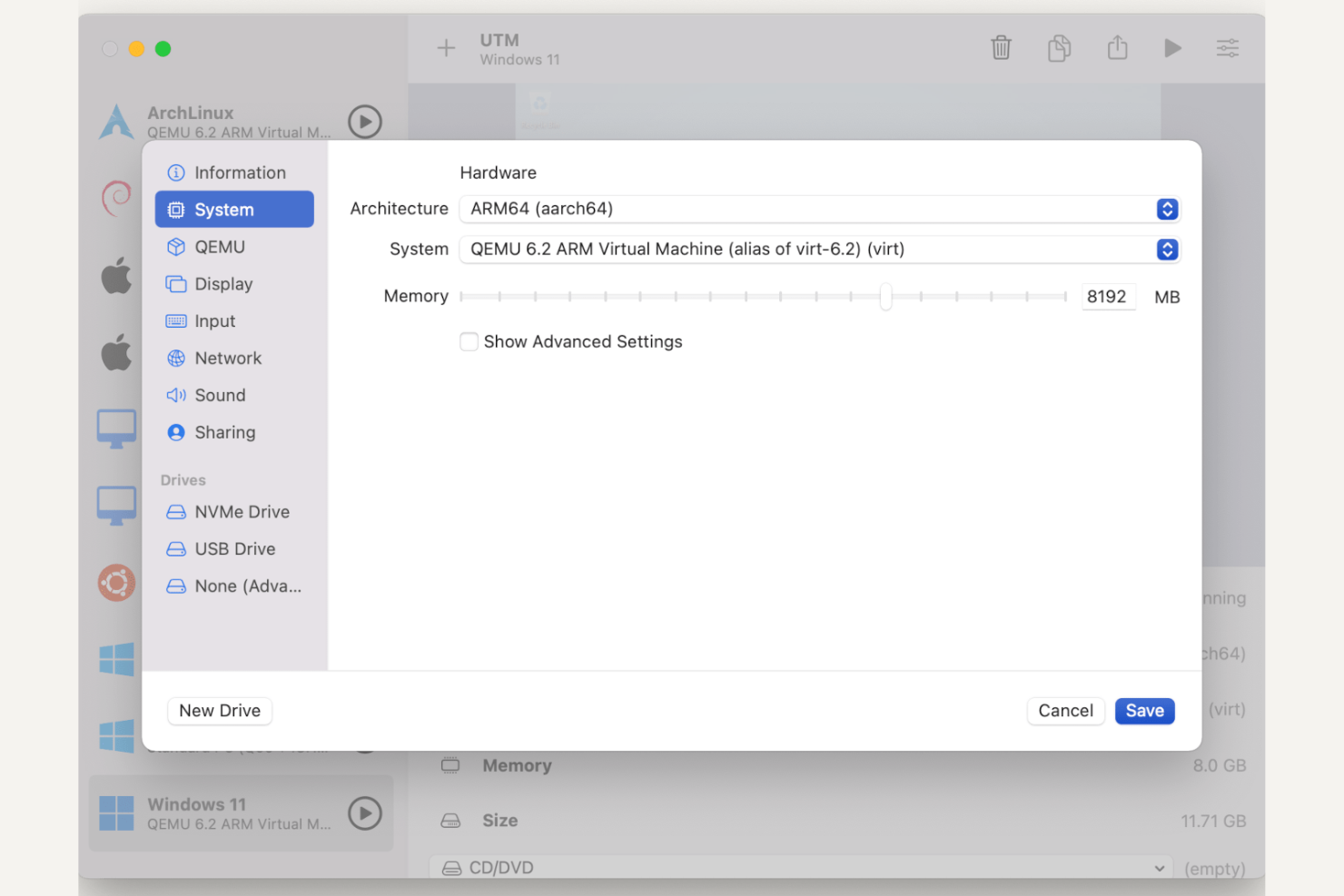Screen dimensions: 1344x896
Task: Click the Display icon in settings list
Action: click(176, 284)
